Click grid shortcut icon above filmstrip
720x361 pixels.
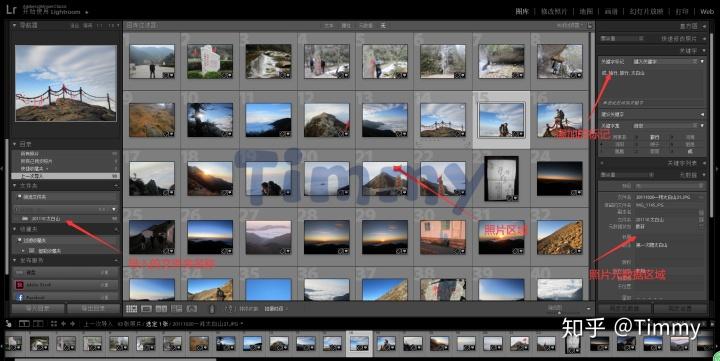pos(54,324)
